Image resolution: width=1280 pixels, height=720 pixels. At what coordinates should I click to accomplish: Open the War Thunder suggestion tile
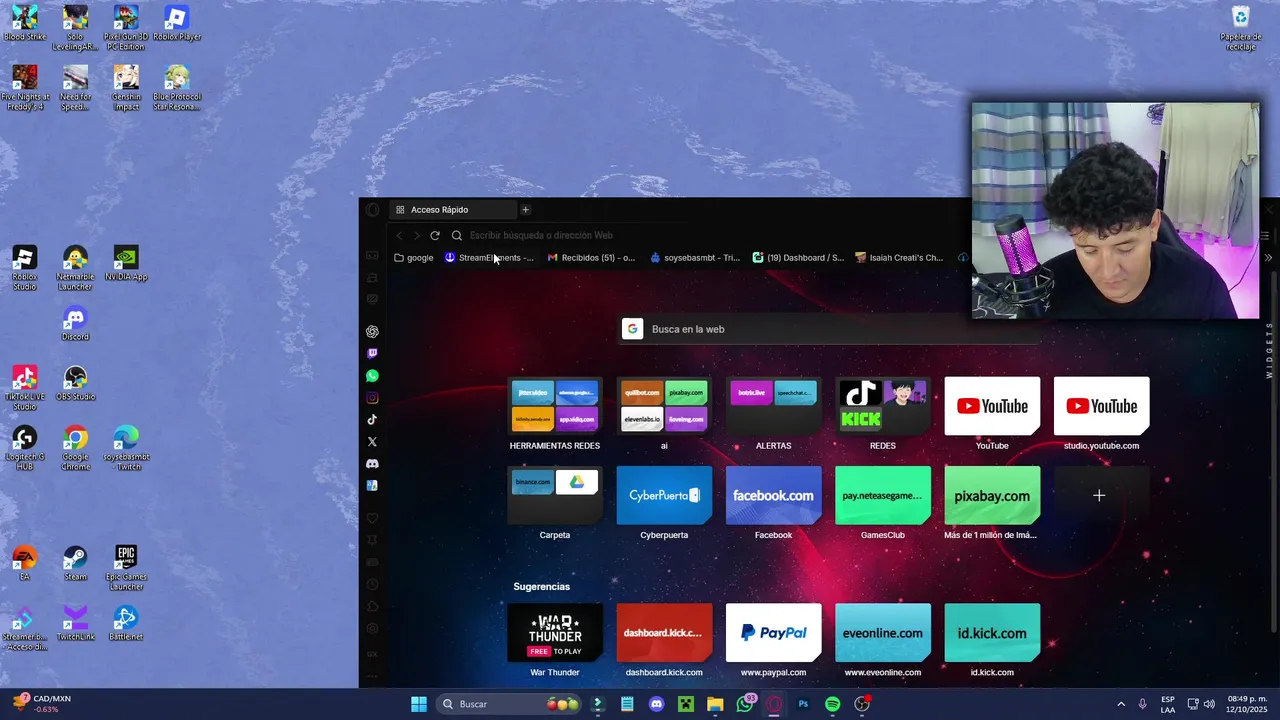pyautogui.click(x=555, y=632)
